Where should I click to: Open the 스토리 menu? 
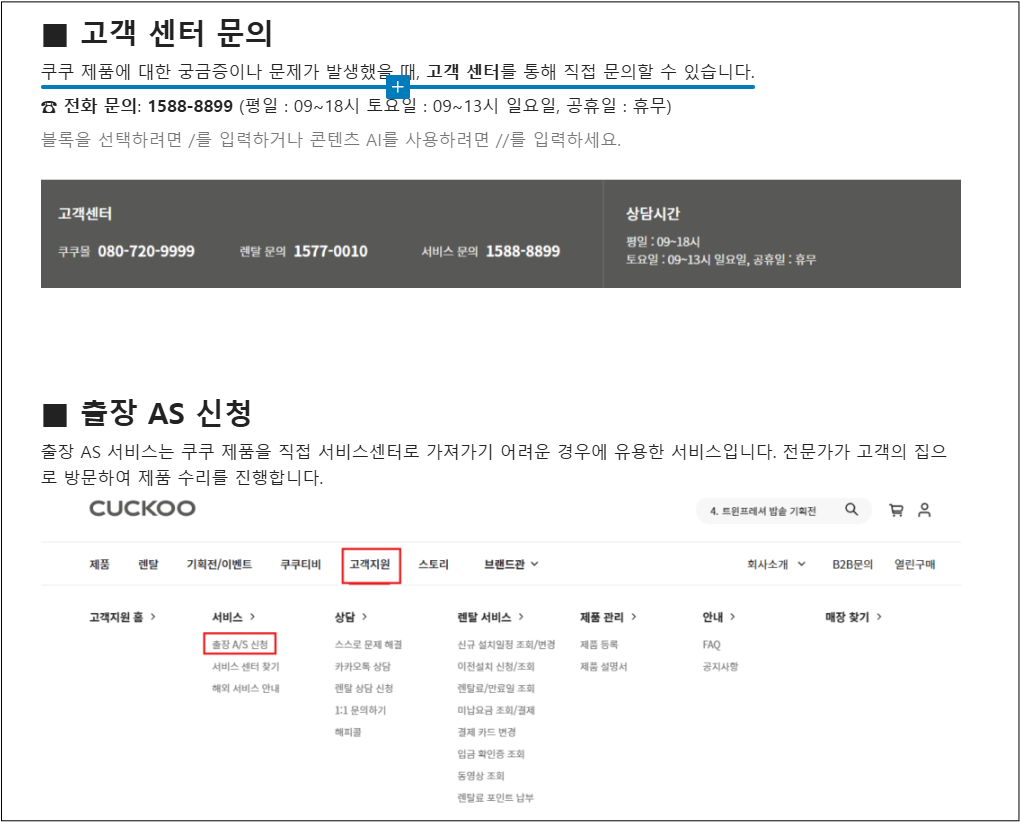(433, 564)
